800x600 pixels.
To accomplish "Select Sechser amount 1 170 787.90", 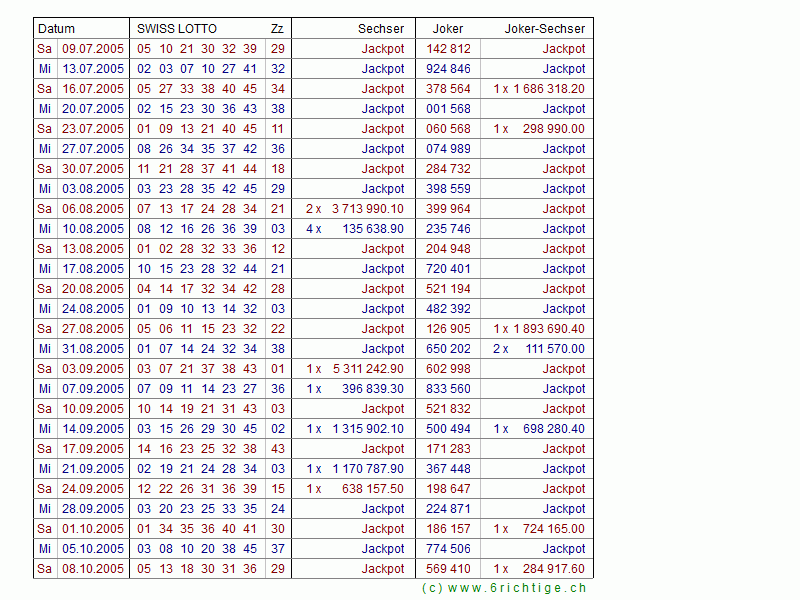I will 367,469.
